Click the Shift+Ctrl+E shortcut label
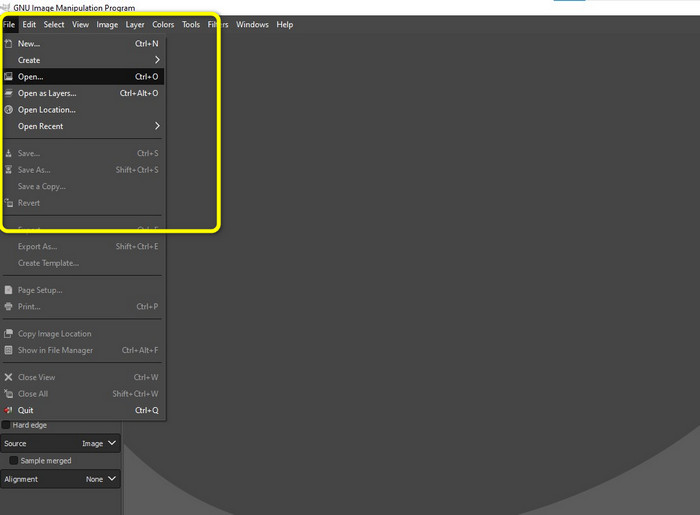Image resolution: width=700 pixels, height=515 pixels. click(137, 246)
